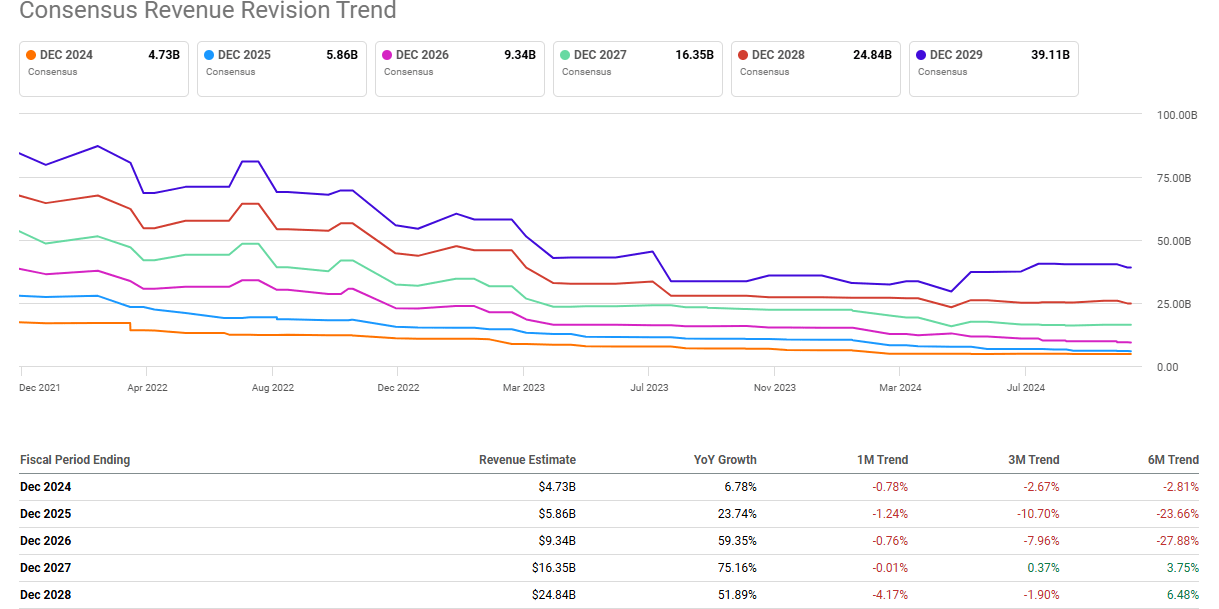
Task: Toggle the DEC 2029 consensus legend card
Action: click(x=993, y=68)
